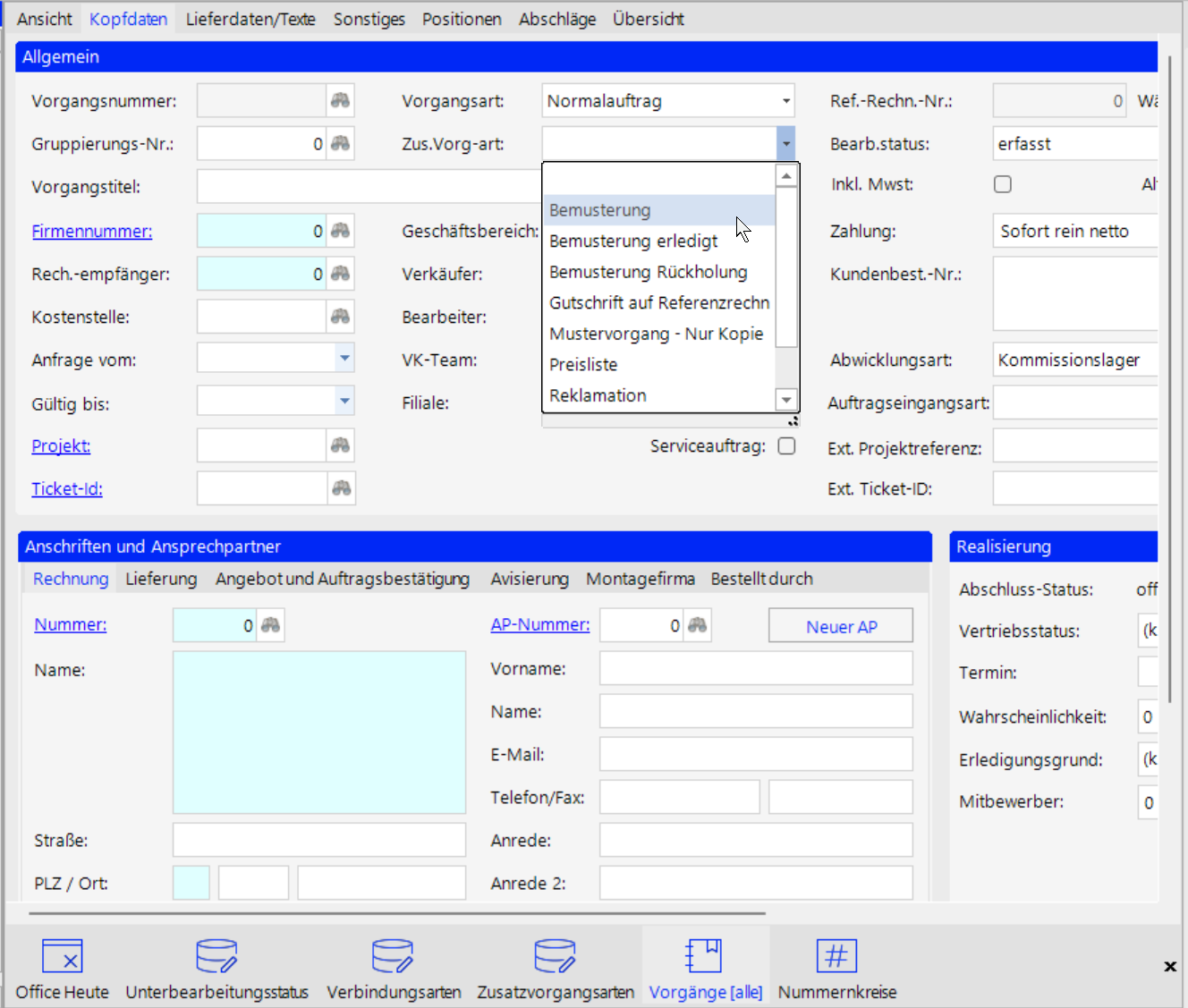Open the Lieferung address tab
This screenshot has height=1008, width=1188.
(161, 579)
